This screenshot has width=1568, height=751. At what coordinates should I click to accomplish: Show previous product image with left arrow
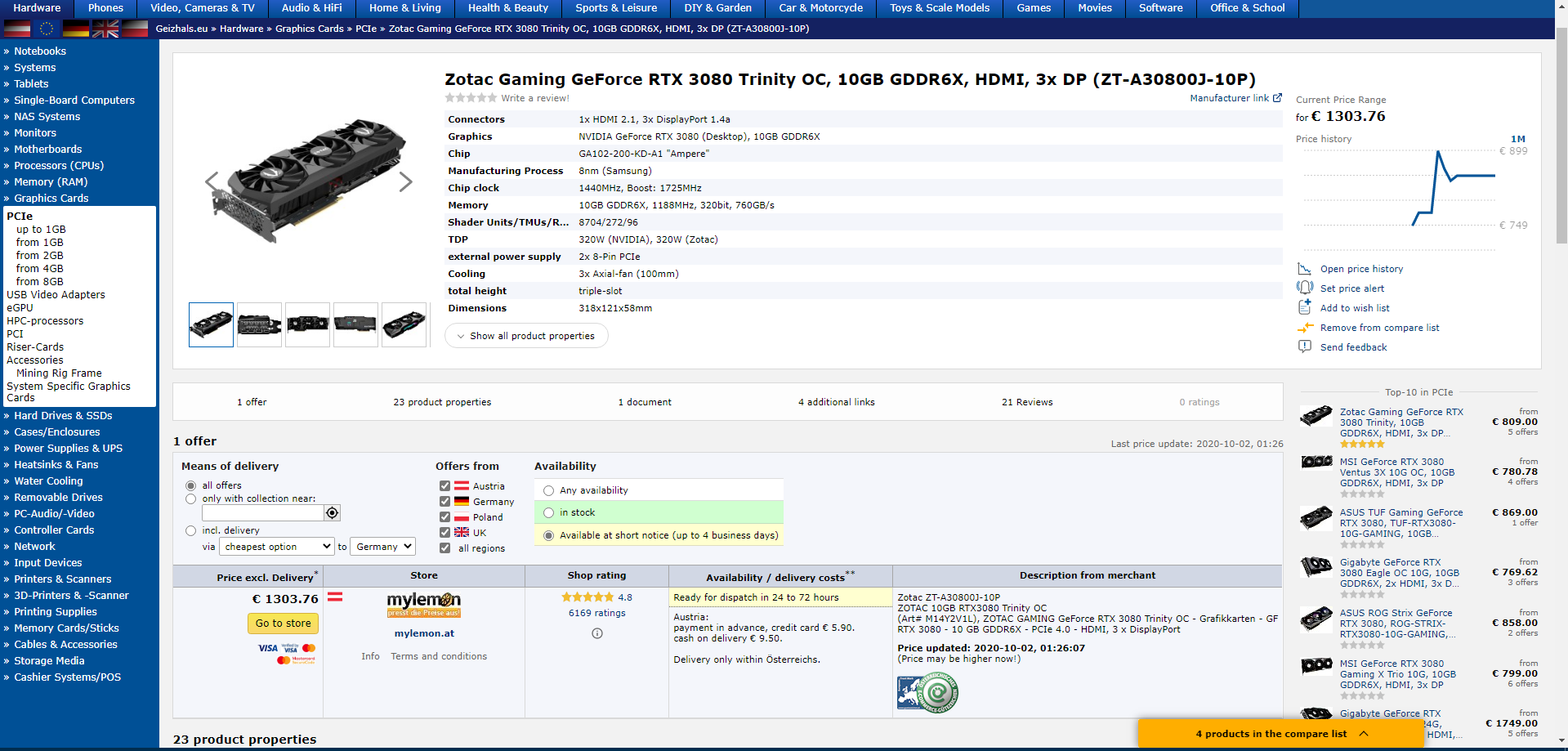coord(212,181)
